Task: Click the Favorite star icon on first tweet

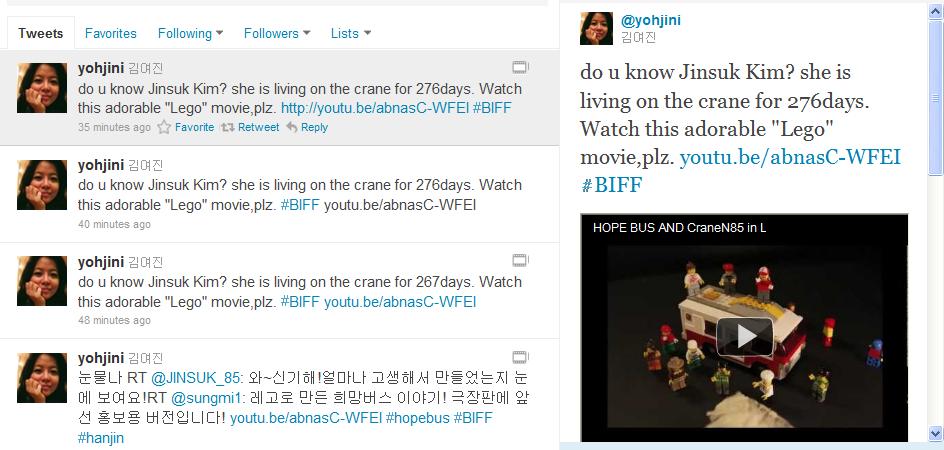Action: [x=164, y=127]
